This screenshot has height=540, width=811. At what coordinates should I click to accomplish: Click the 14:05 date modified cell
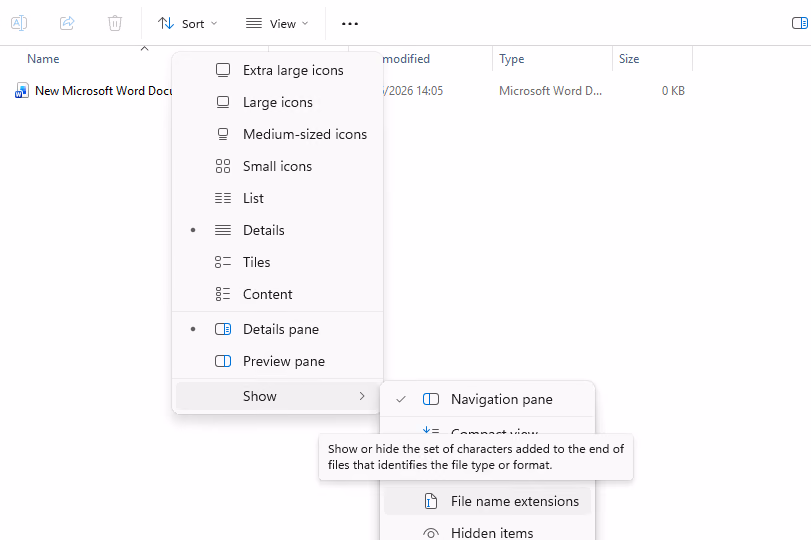click(412, 91)
